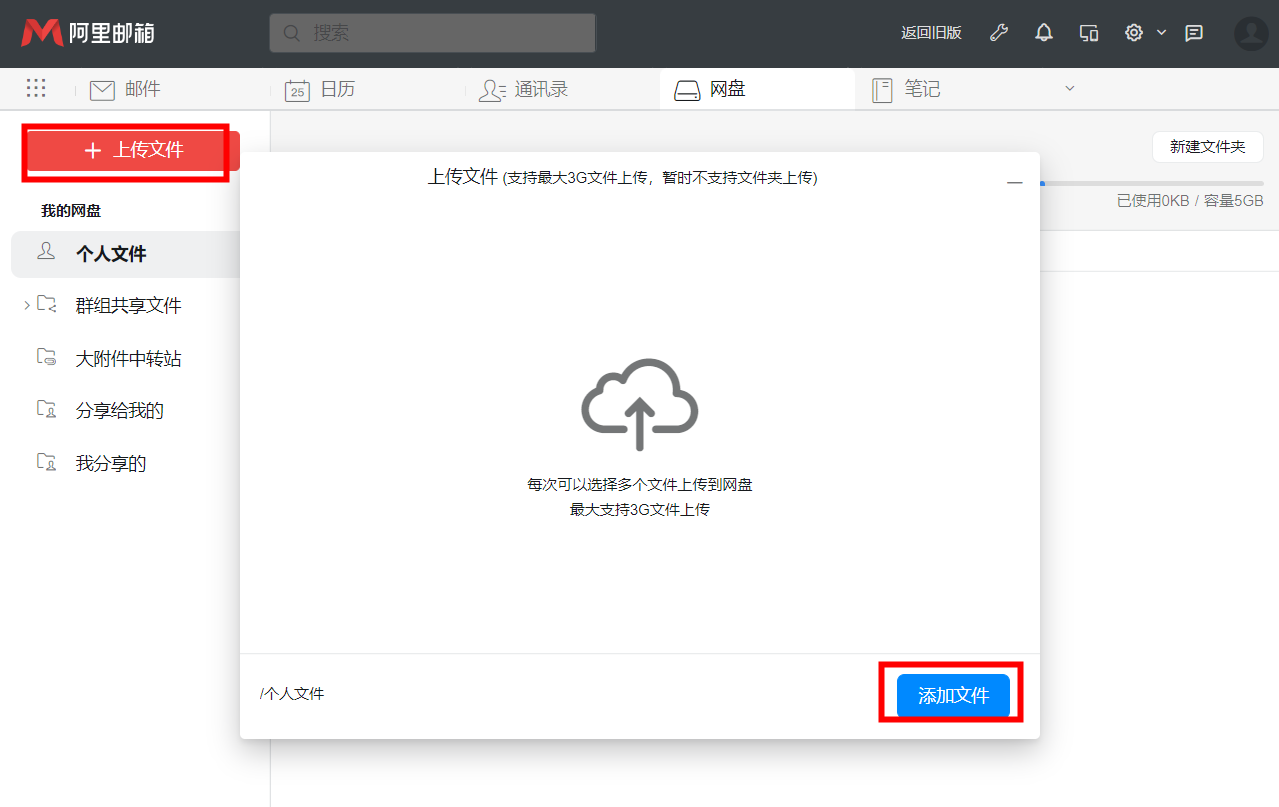Click the 邮件 envelope icon
Image resolution: width=1279 pixels, height=807 pixels.
tap(102, 90)
